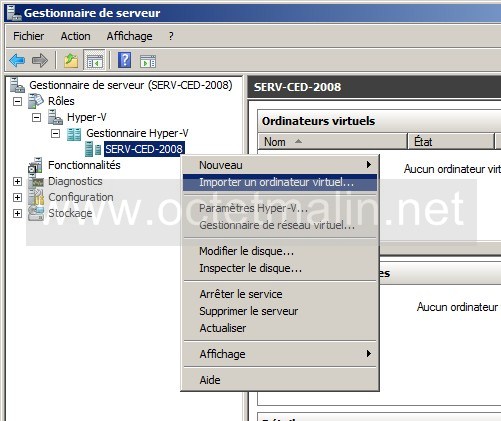The width and height of the screenshot is (501, 421).
Task: Collapse the Rôles tree node
Action: point(17,101)
